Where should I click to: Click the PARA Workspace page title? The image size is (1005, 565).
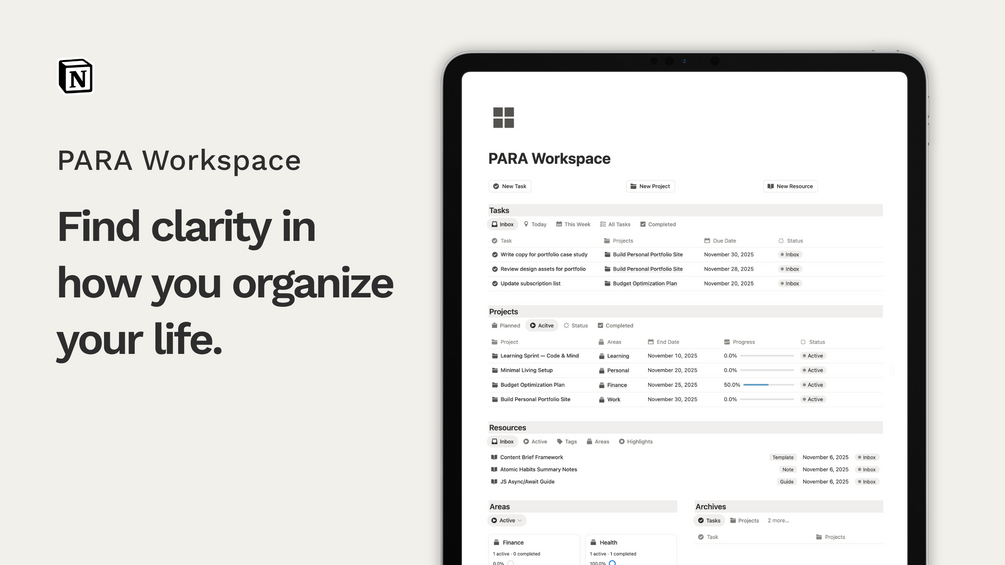(x=549, y=159)
